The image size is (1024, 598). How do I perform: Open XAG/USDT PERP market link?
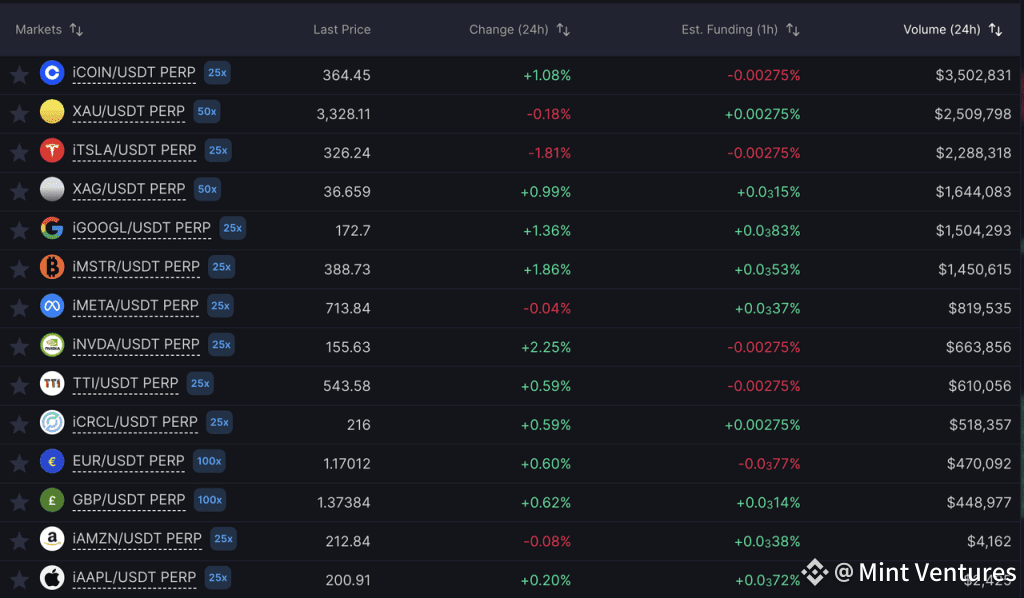129,189
